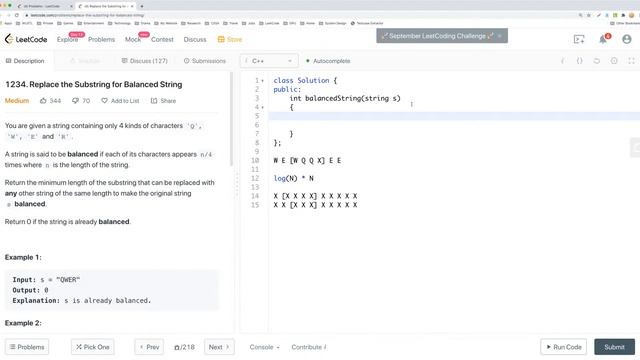Open the Technology bookmarks folder
Screen dimensions: 640x360
coord(119,23)
